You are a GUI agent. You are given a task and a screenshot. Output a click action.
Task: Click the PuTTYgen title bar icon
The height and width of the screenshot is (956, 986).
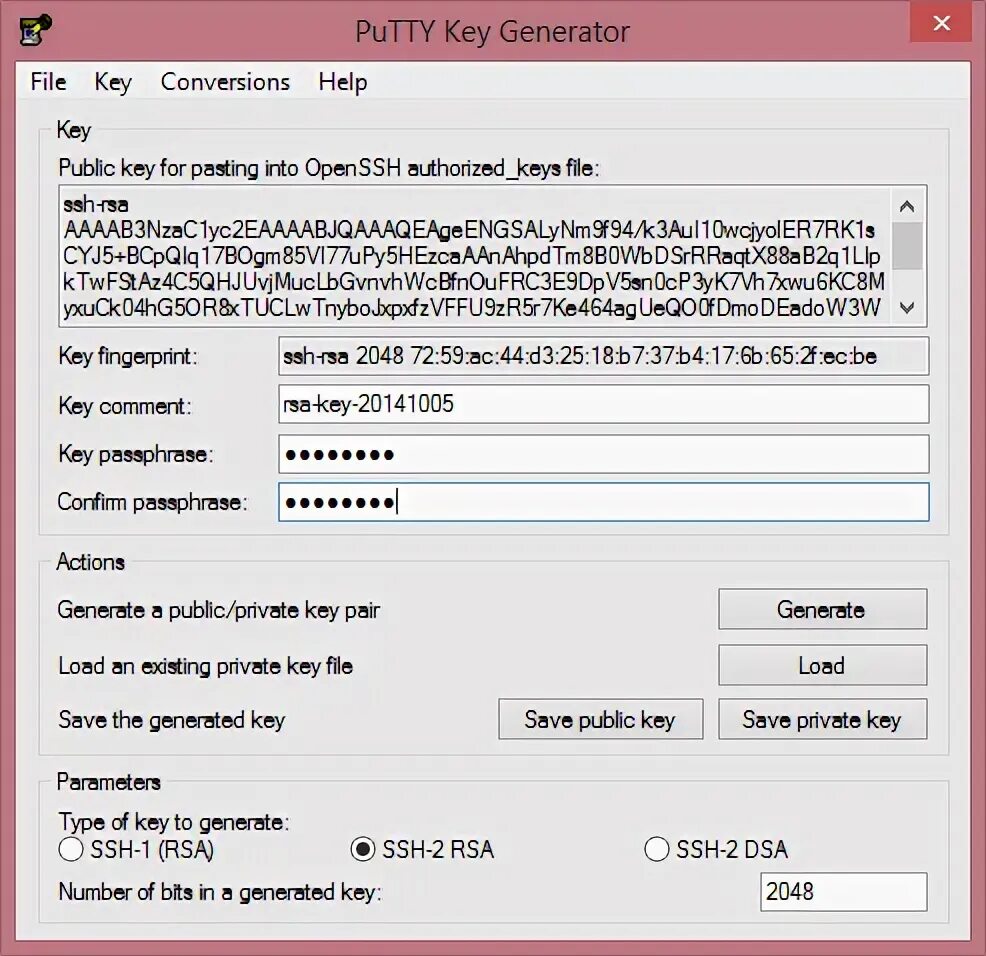click(35, 29)
